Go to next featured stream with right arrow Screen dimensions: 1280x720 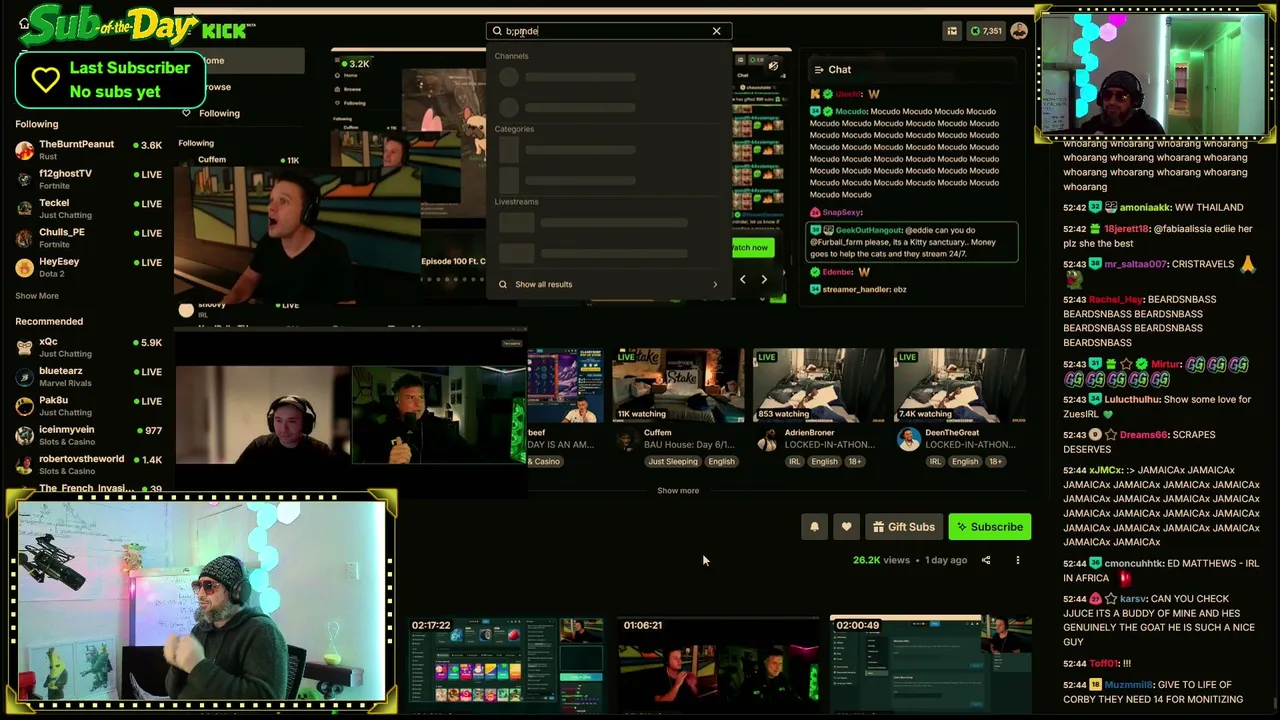point(764,280)
